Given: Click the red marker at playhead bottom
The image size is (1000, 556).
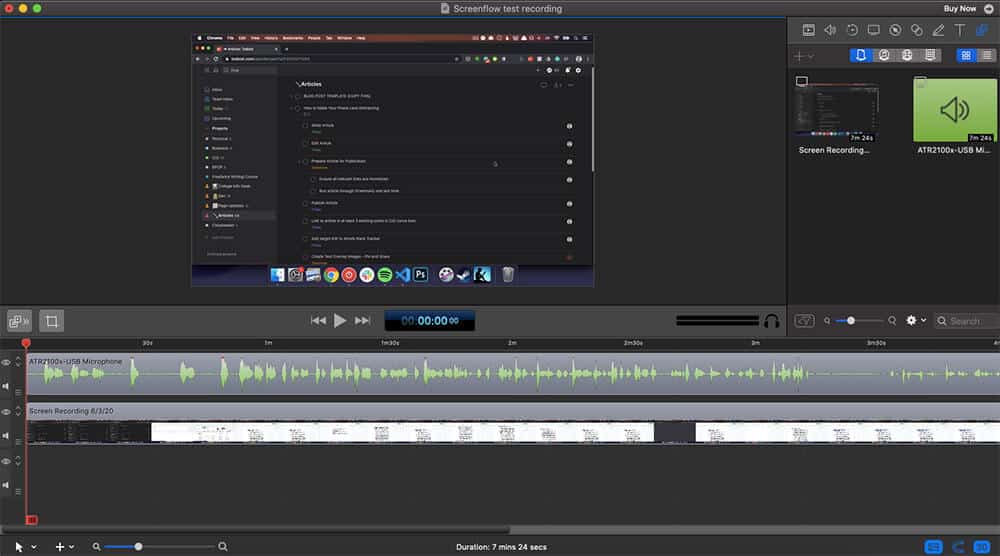Looking at the screenshot, I should pyautogui.click(x=31, y=520).
